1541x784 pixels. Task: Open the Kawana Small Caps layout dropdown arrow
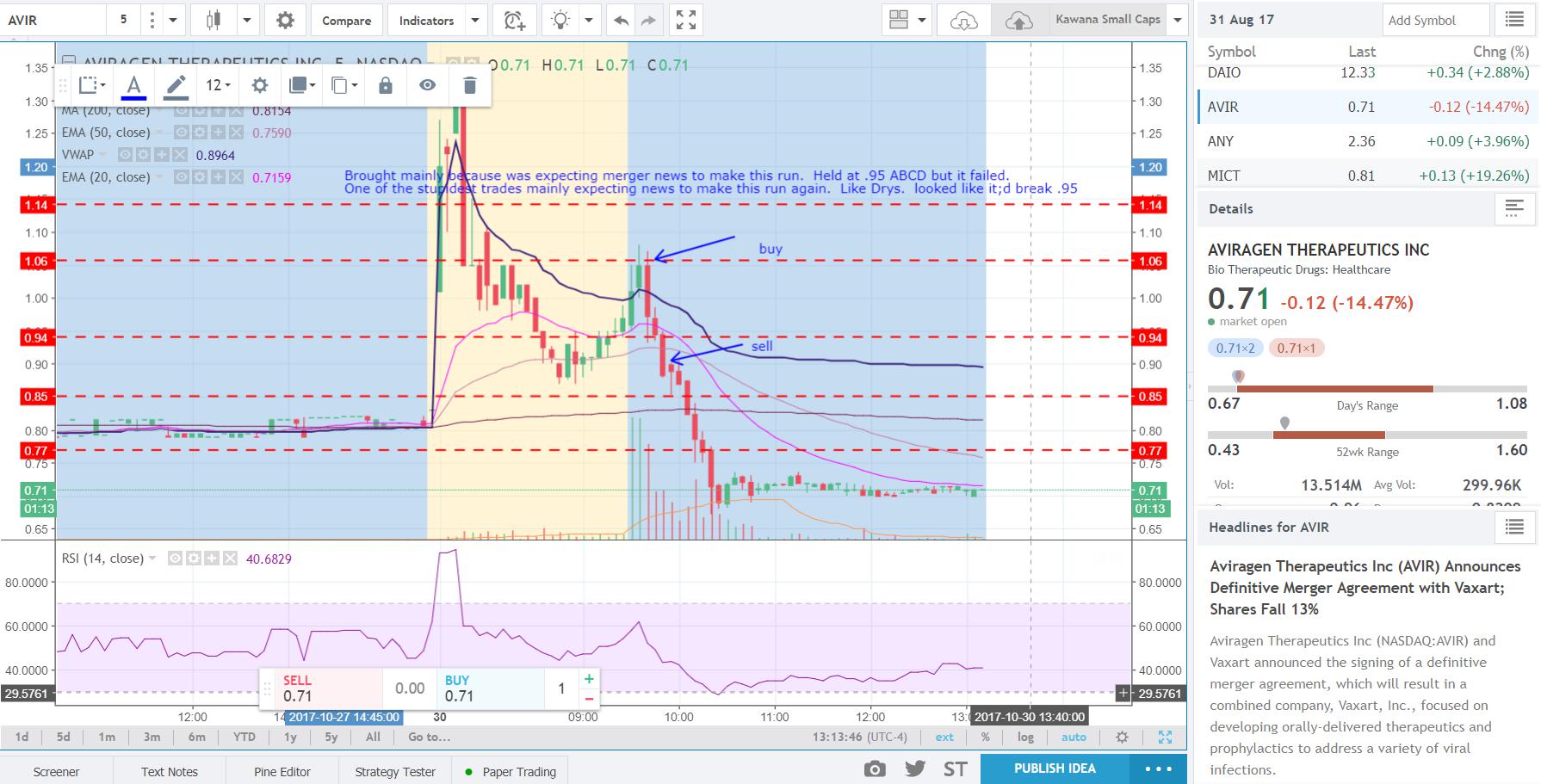(1179, 20)
